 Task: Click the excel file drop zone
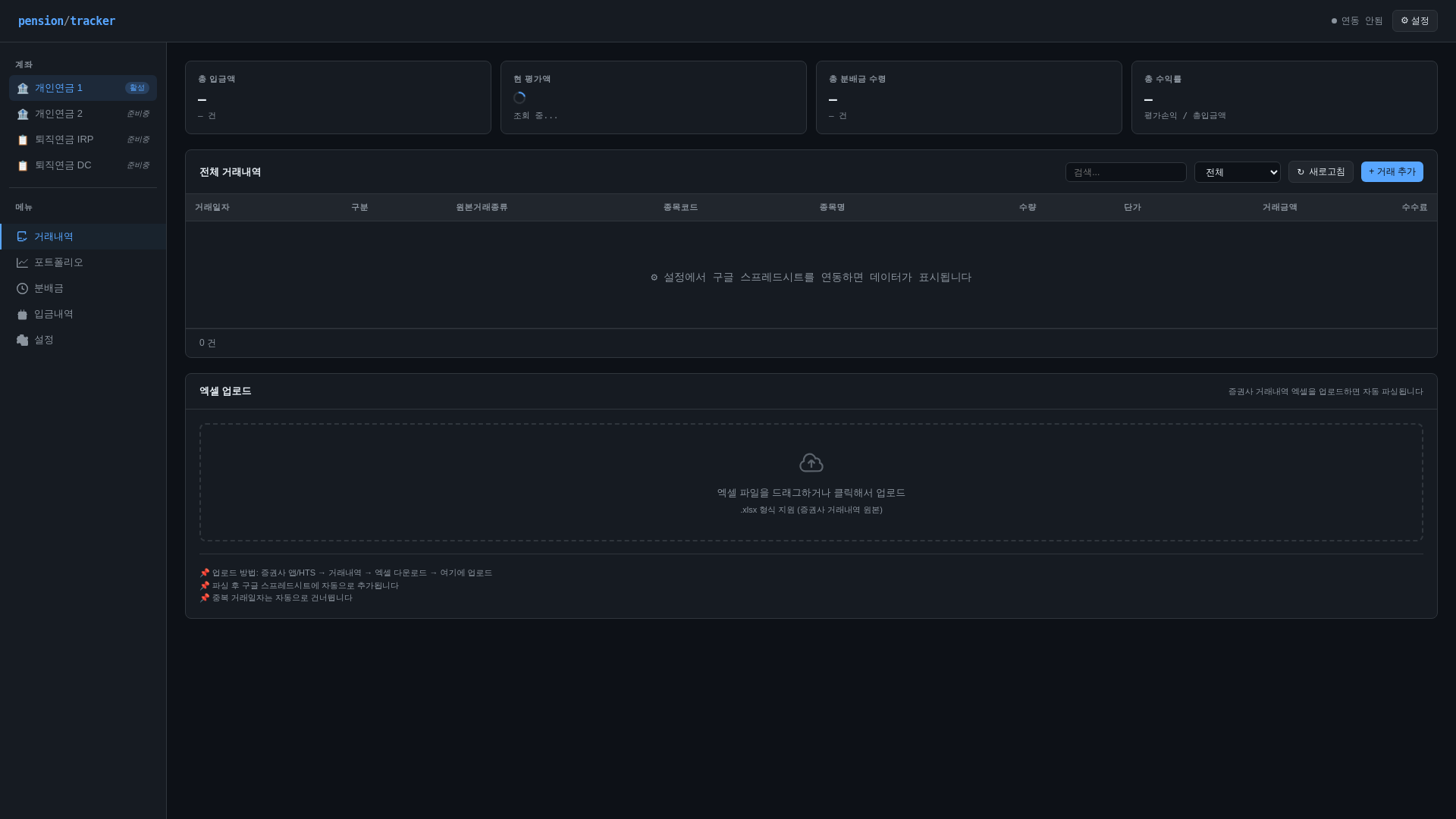(811, 482)
